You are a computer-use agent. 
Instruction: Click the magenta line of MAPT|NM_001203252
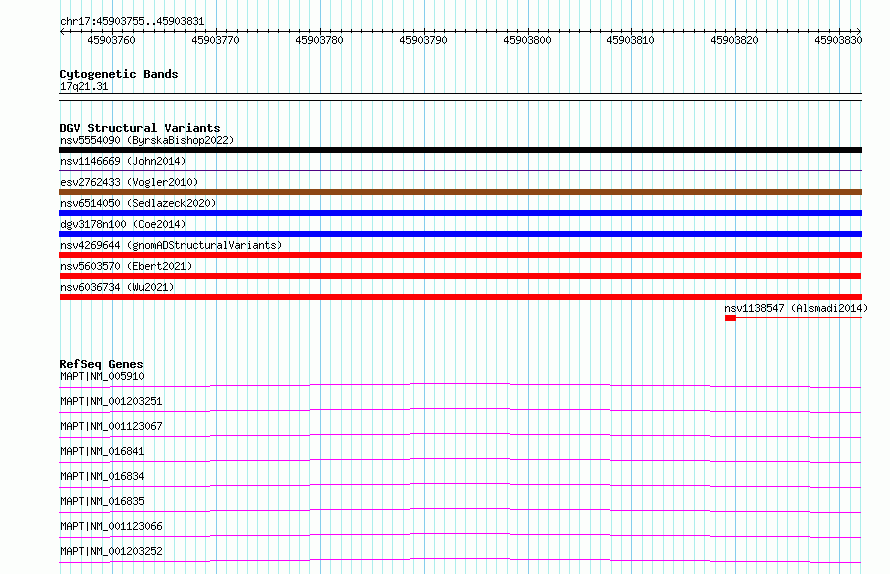click(460, 560)
